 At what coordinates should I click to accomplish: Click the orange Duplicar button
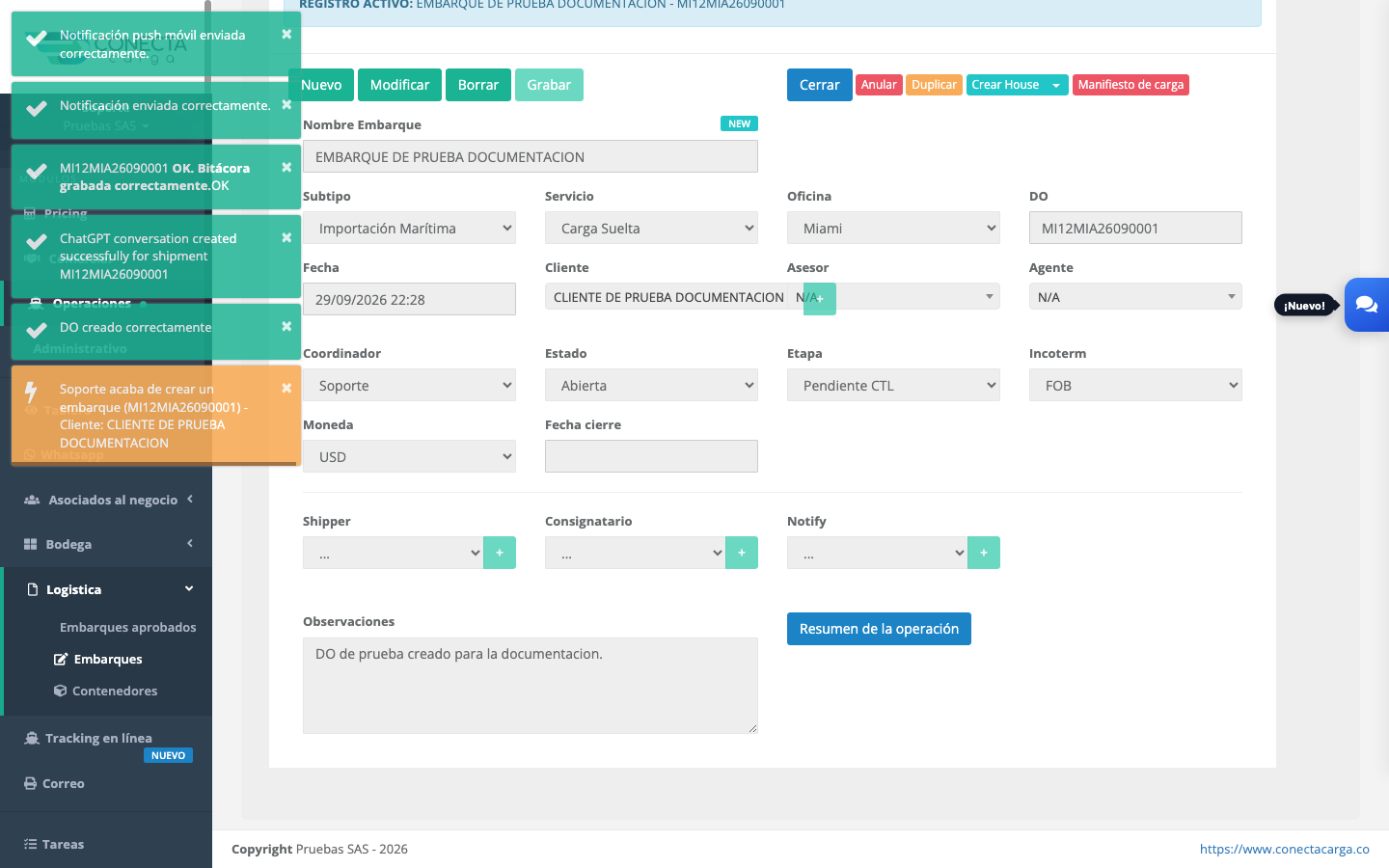[x=935, y=85]
